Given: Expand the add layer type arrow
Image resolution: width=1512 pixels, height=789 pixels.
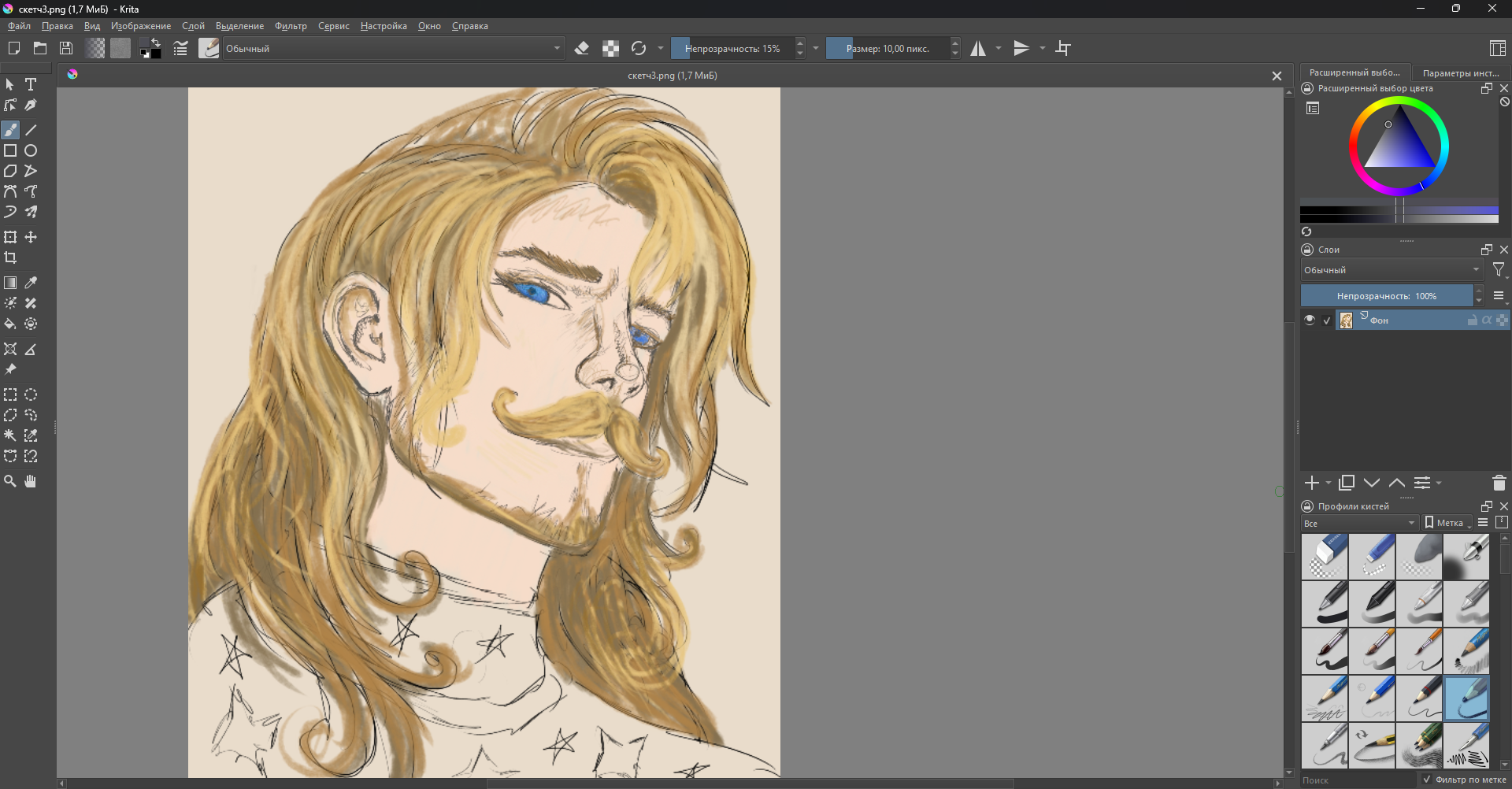Looking at the screenshot, I should [x=1329, y=483].
